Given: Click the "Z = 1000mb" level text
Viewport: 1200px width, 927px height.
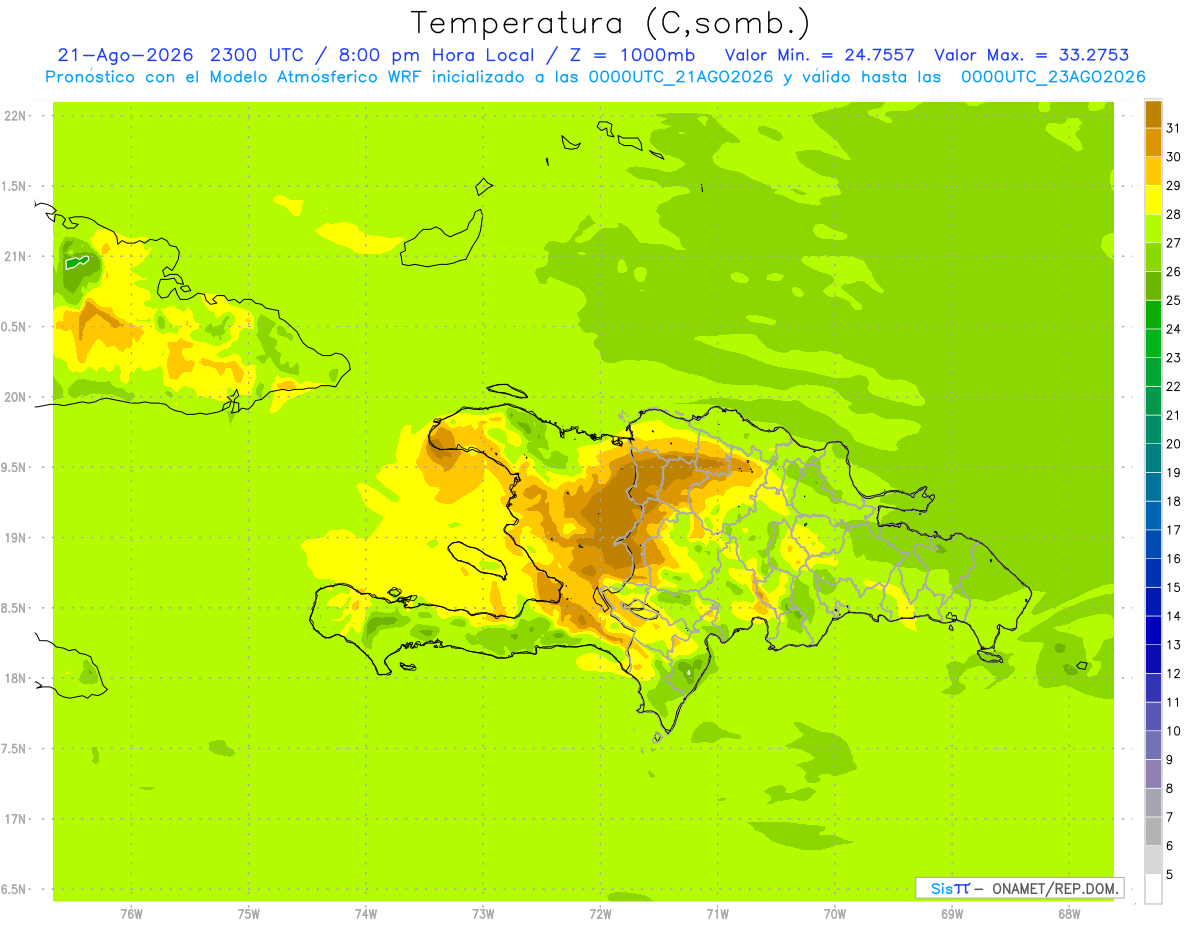Looking at the screenshot, I should 635,55.
